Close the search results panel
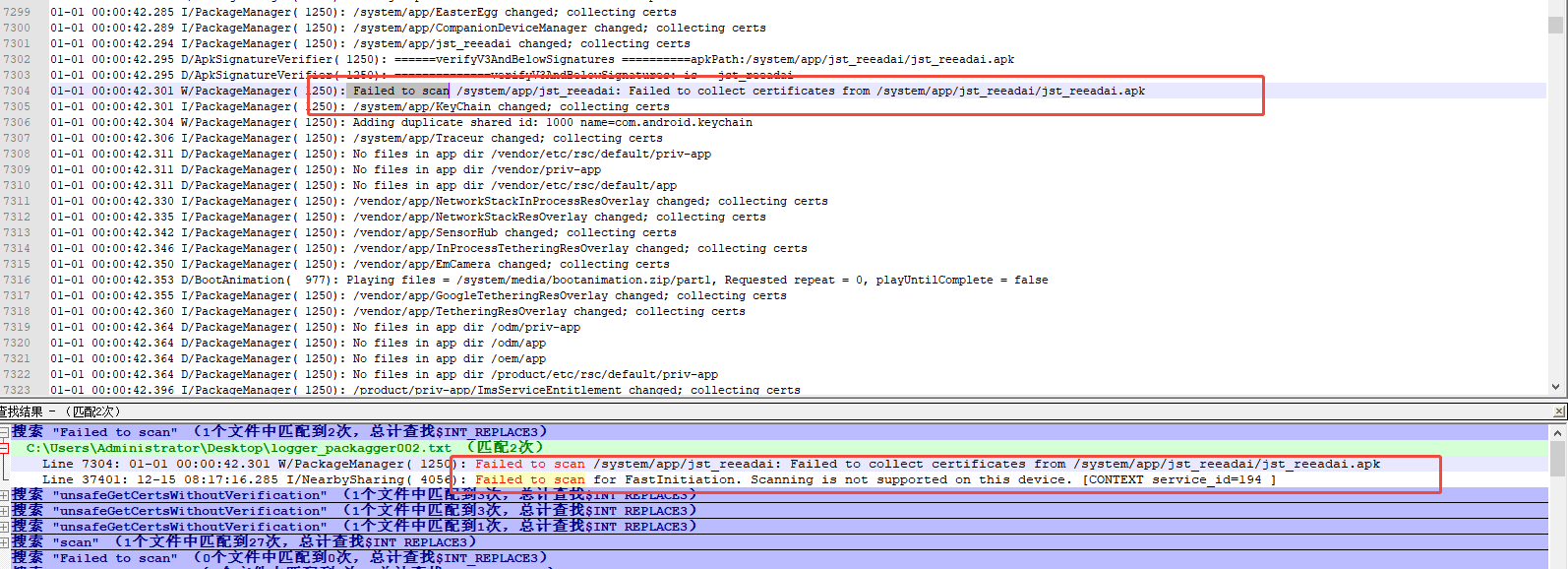Screen dimensions: 1568x569 pos(1559,411)
